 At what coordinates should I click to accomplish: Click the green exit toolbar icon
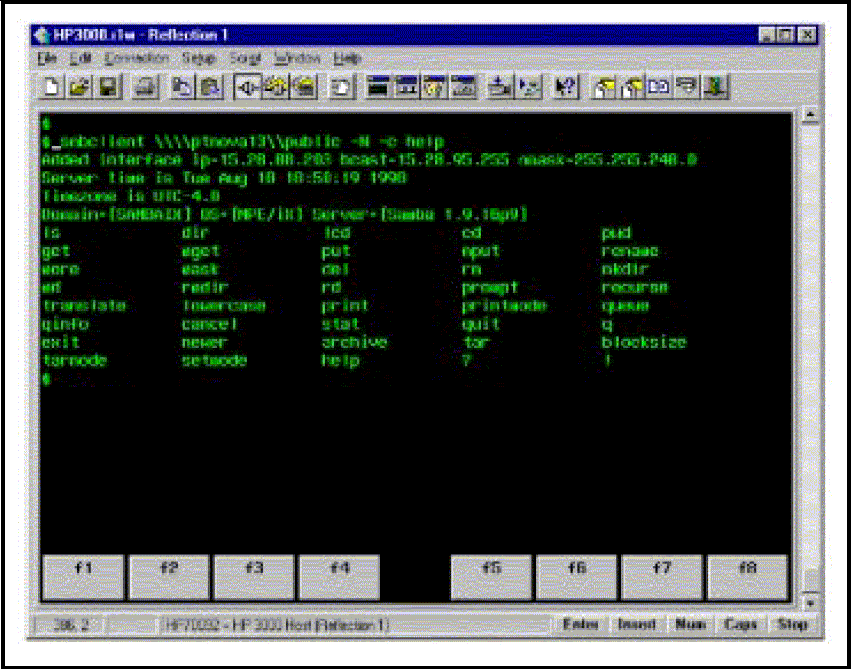[715, 87]
